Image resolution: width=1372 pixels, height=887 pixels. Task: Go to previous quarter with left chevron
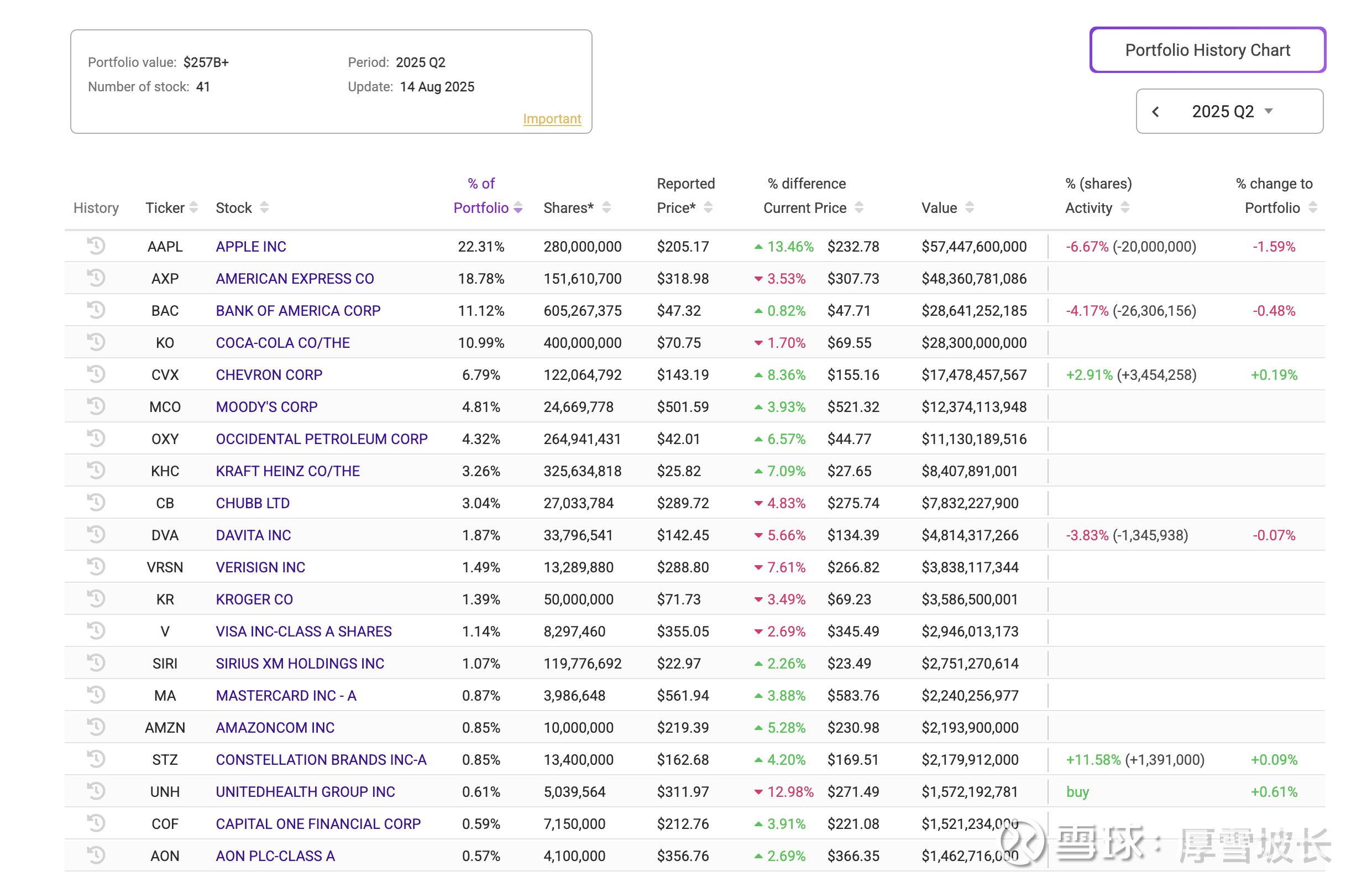click(1155, 112)
